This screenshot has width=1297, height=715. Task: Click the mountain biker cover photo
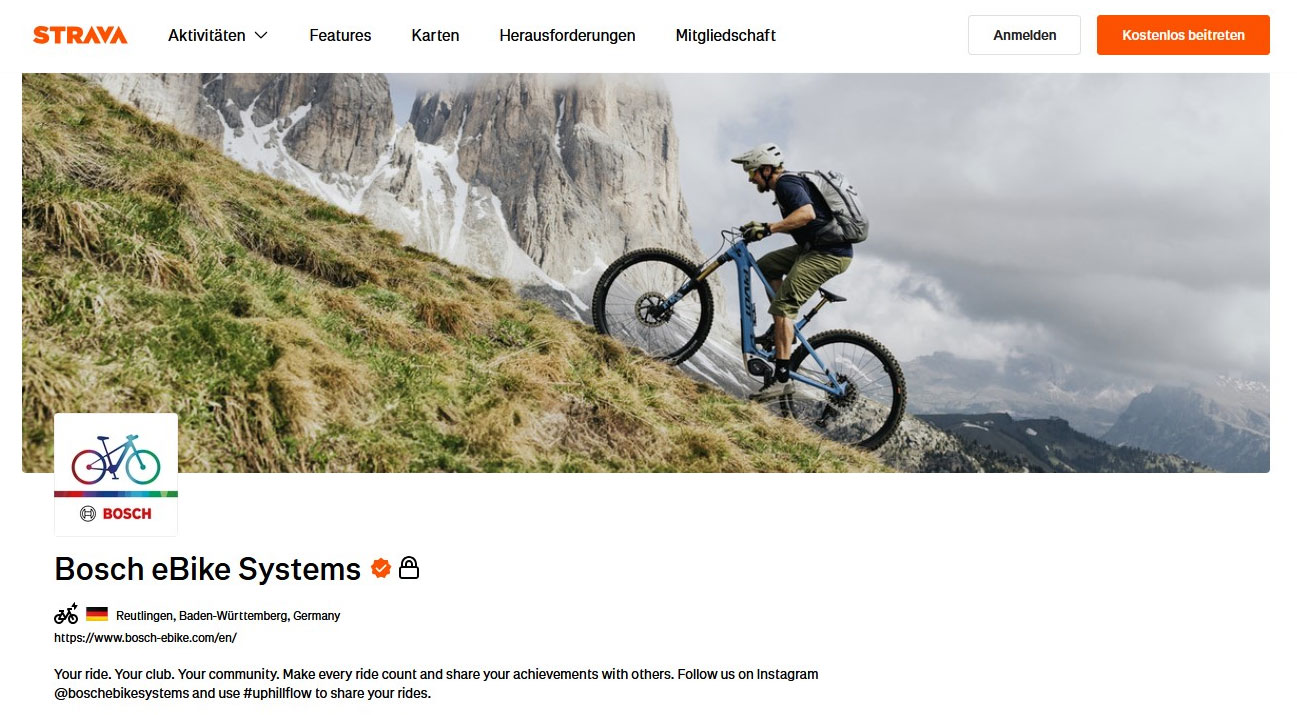click(x=646, y=272)
